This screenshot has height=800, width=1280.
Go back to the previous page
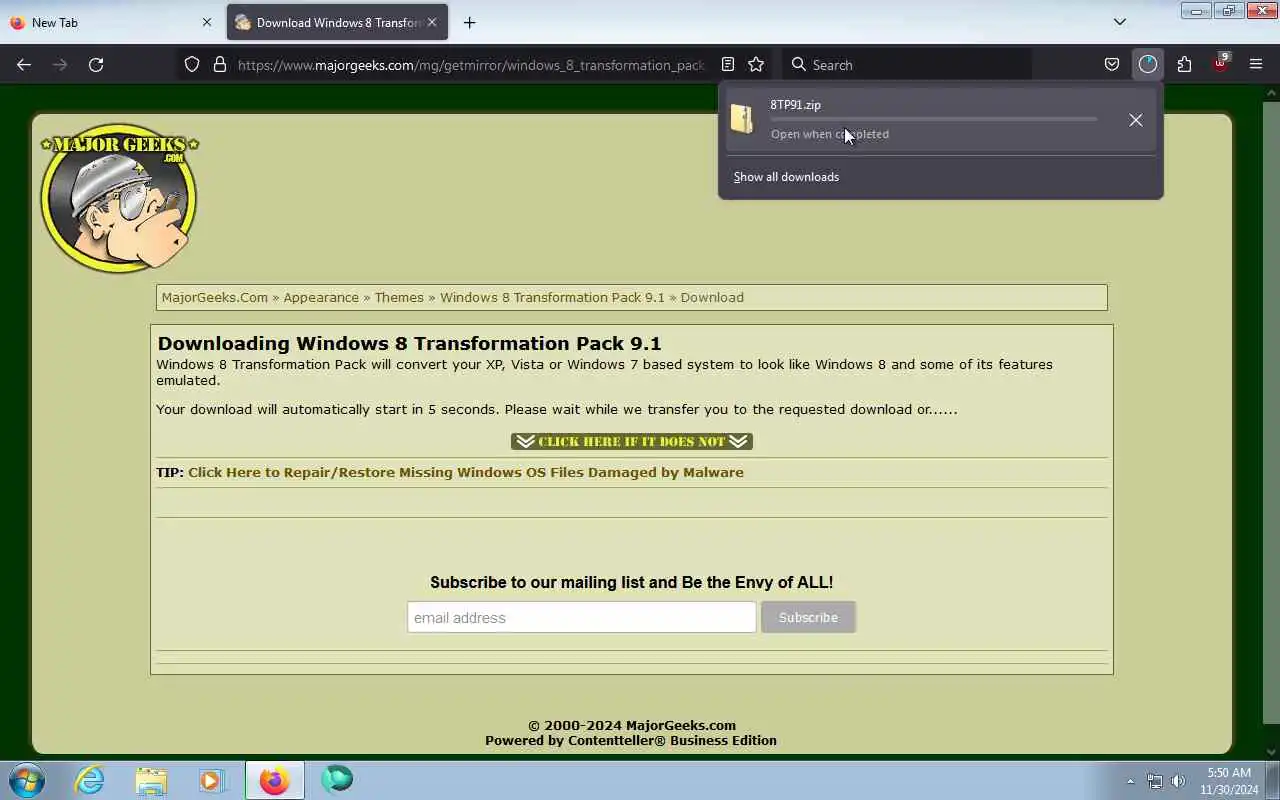(x=24, y=64)
